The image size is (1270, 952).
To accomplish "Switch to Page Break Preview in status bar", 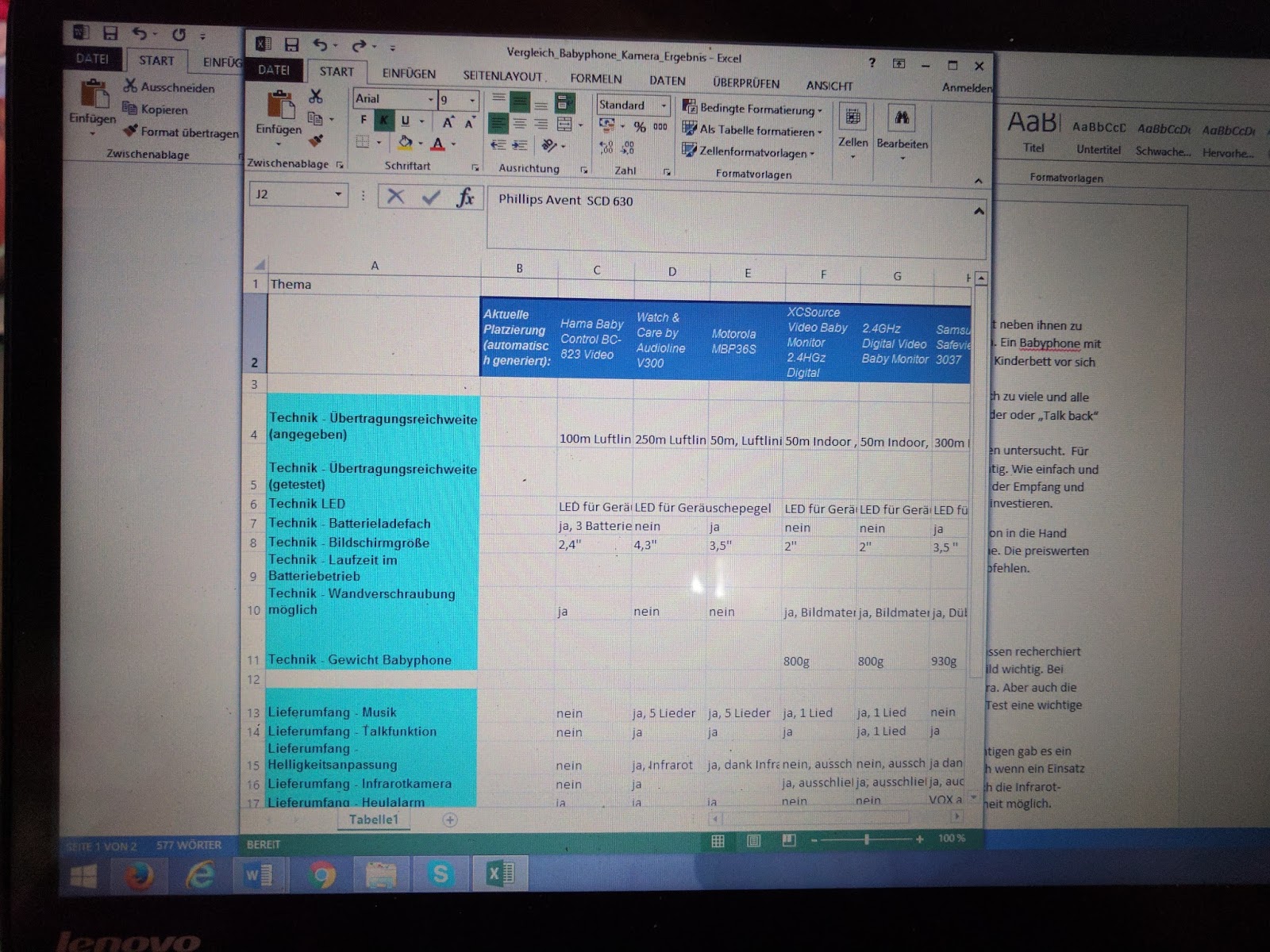I will pyautogui.click(x=788, y=839).
